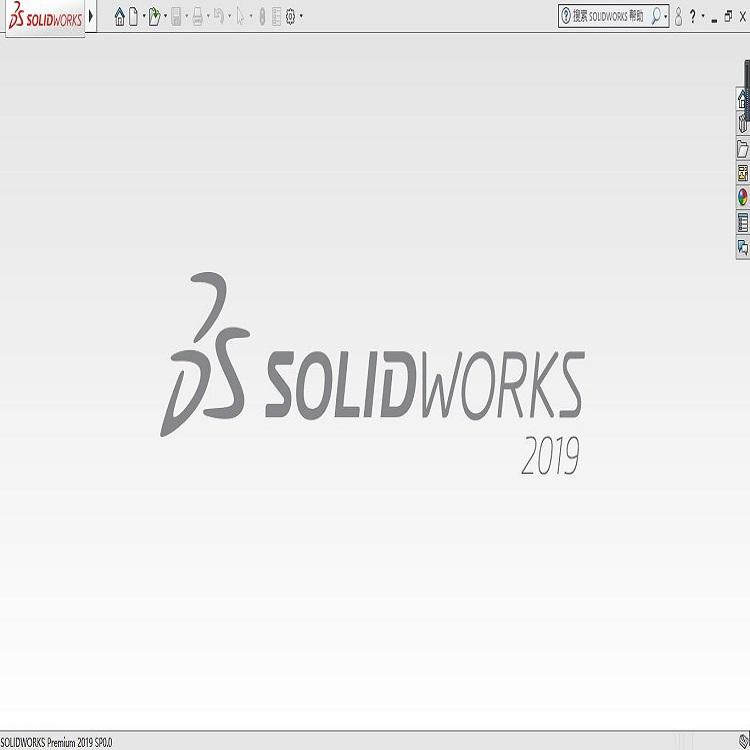Click the Home (Welcome) icon in toolbar
Viewport: 750px width, 750px height.
(x=120, y=16)
